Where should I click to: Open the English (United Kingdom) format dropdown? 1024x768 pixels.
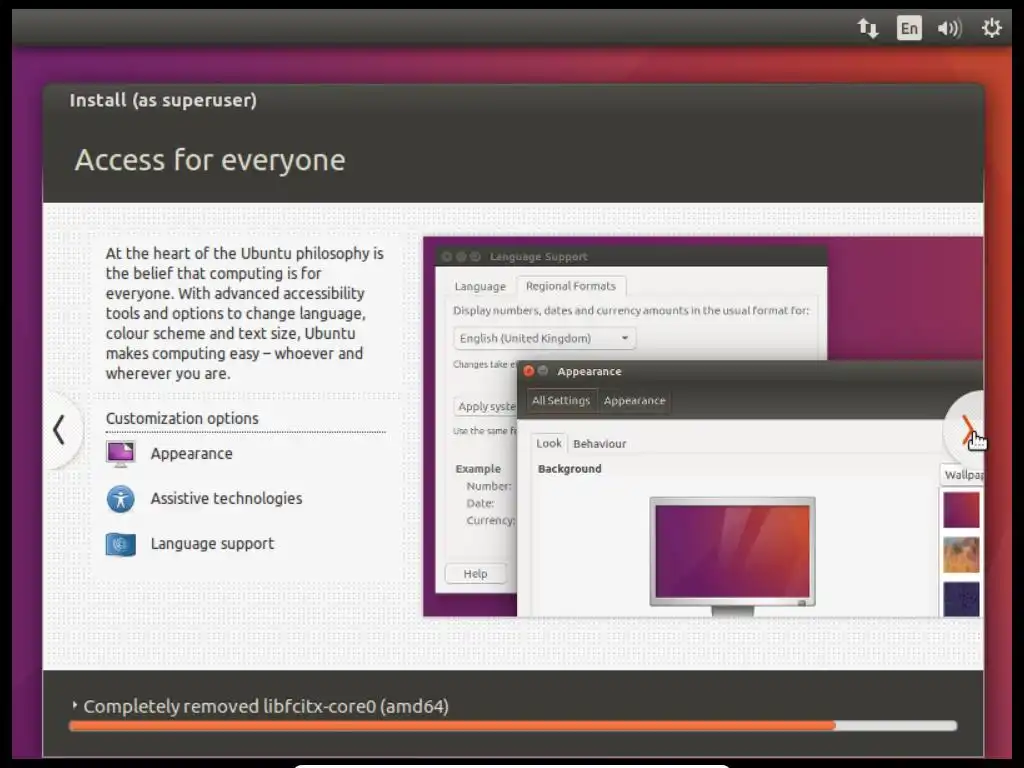click(544, 338)
